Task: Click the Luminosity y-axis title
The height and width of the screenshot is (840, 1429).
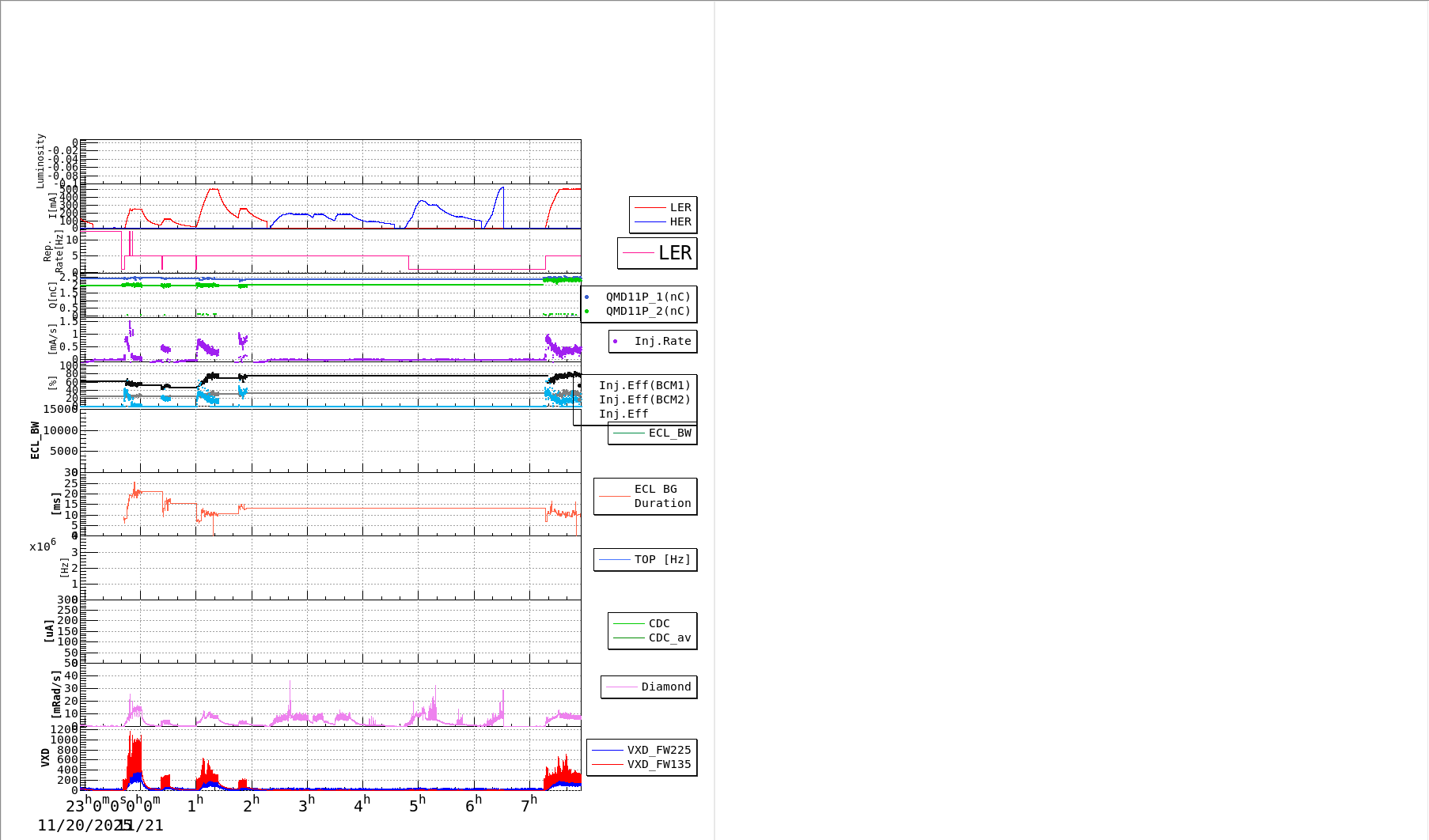Action: 40,161
